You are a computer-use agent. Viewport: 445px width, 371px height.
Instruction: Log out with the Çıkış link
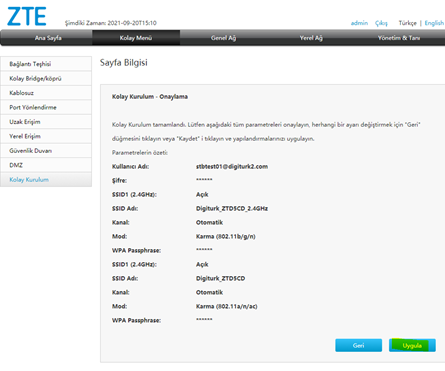coord(381,23)
